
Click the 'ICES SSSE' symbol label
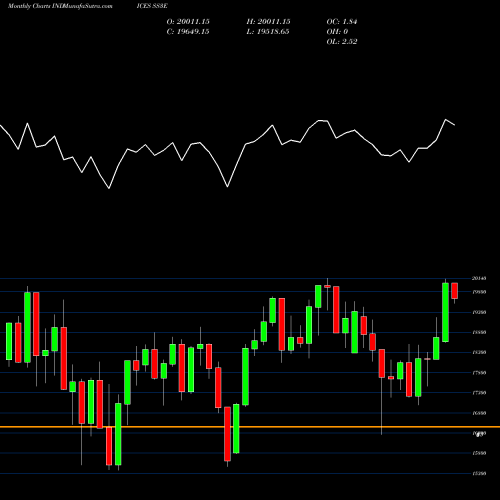152,6
